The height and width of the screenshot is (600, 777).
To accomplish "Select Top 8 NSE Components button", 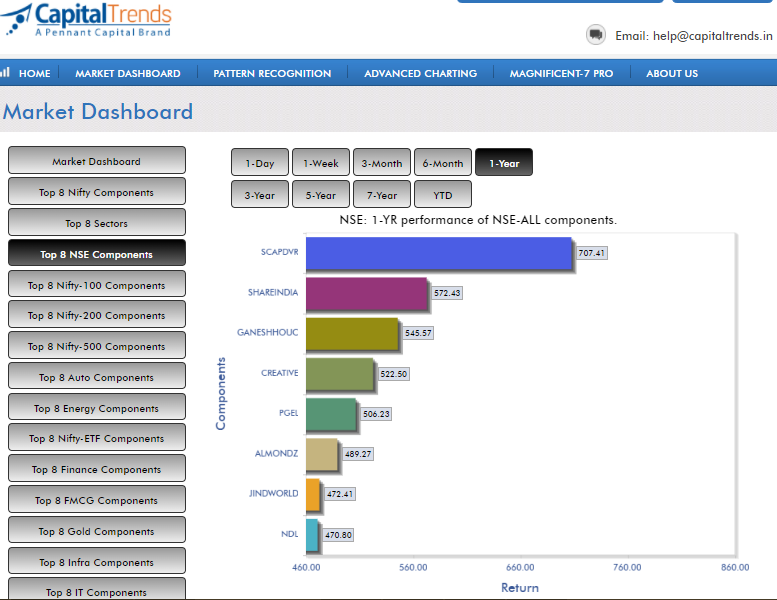I will [x=97, y=253].
